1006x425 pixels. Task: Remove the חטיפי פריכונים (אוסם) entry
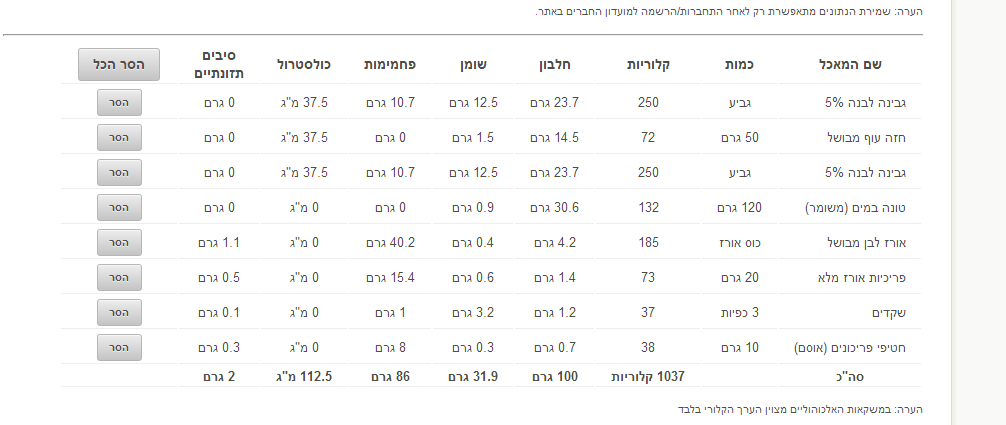click(119, 347)
